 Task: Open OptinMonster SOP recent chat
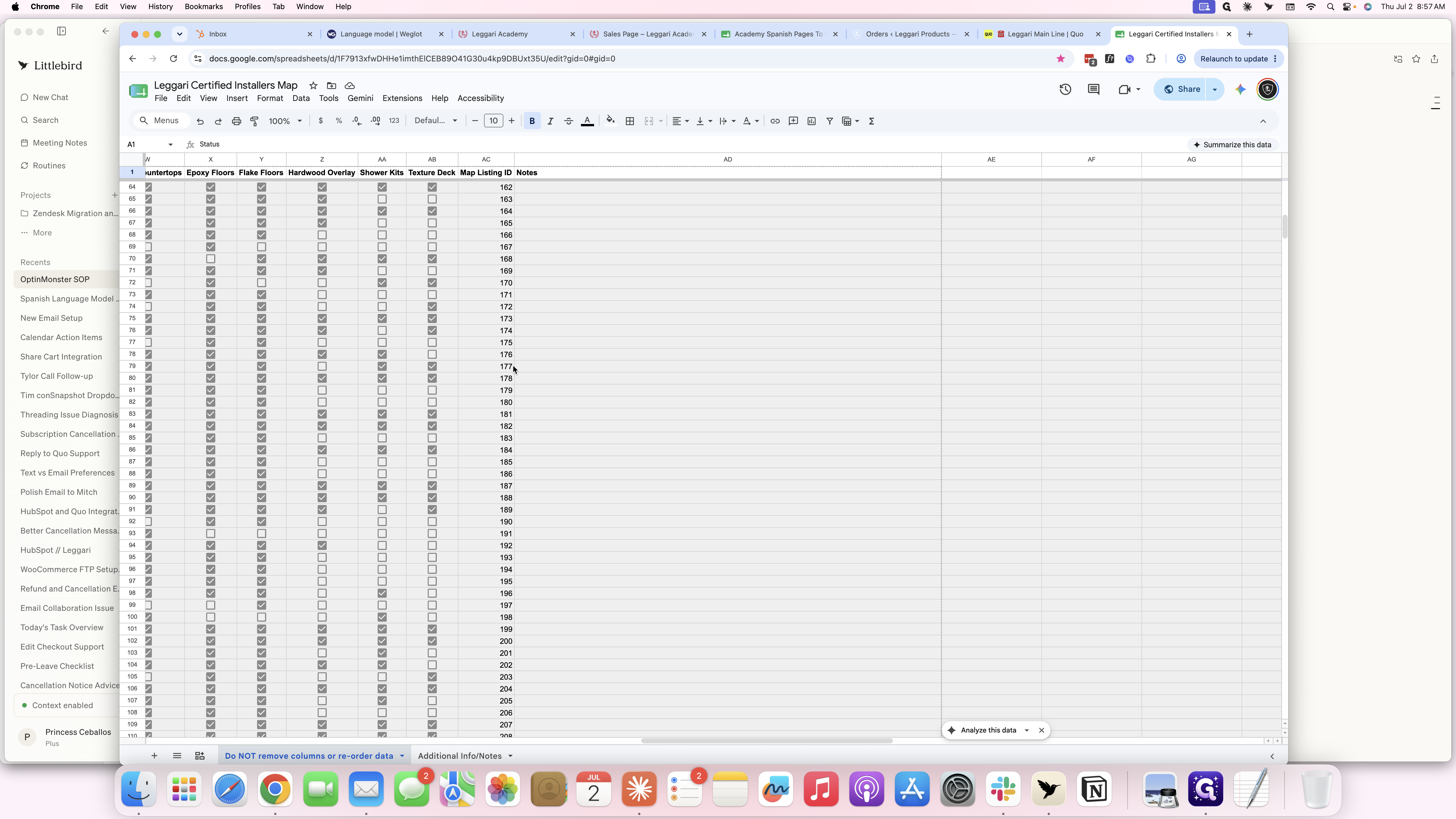[x=55, y=279]
